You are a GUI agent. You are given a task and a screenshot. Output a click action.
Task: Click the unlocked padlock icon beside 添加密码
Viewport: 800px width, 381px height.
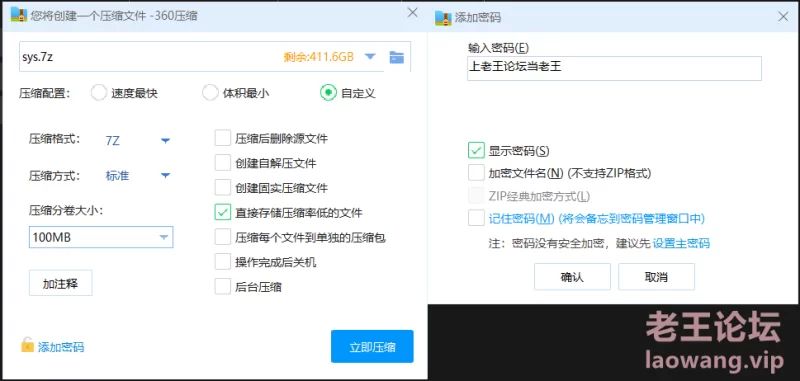click(27, 345)
